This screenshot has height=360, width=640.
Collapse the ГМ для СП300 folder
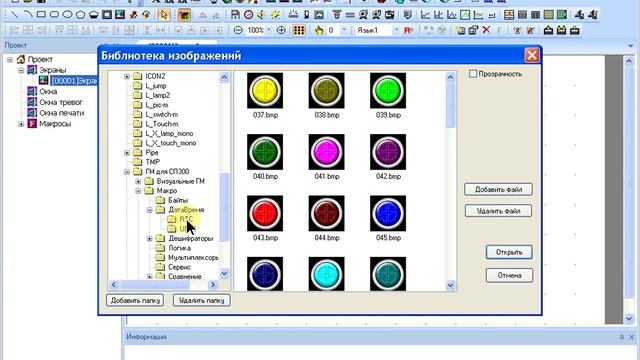127,172
